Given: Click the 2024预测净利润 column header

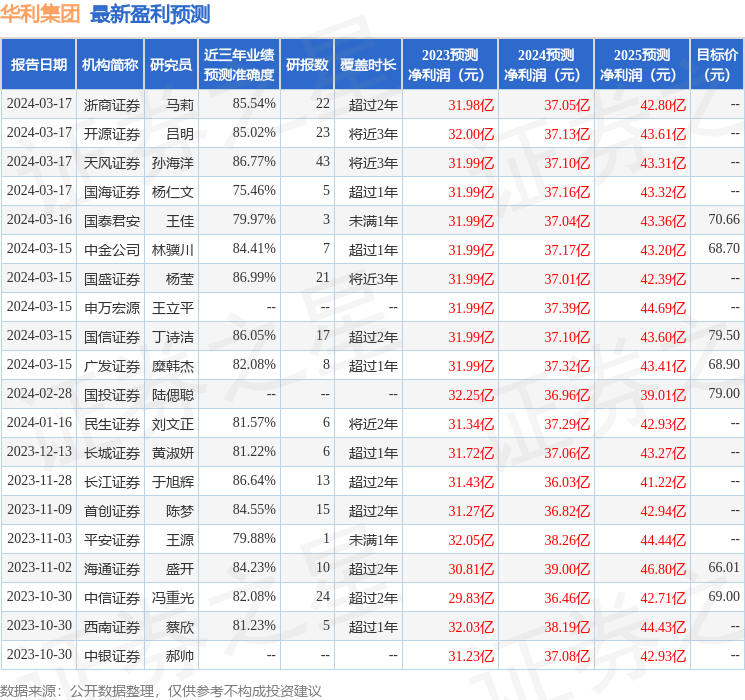Looking at the screenshot, I should pos(545,65).
